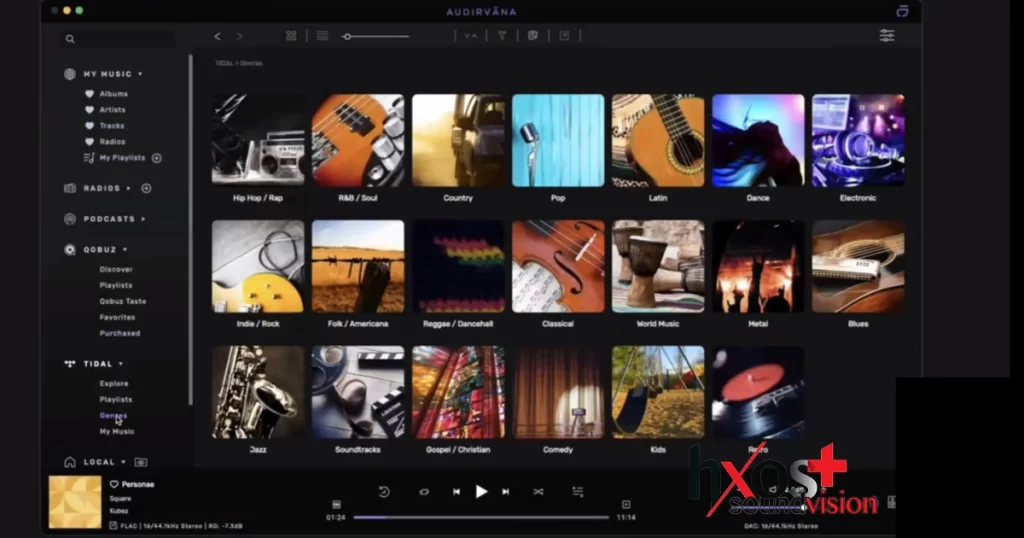Click the remote link icon at top right

903,11
